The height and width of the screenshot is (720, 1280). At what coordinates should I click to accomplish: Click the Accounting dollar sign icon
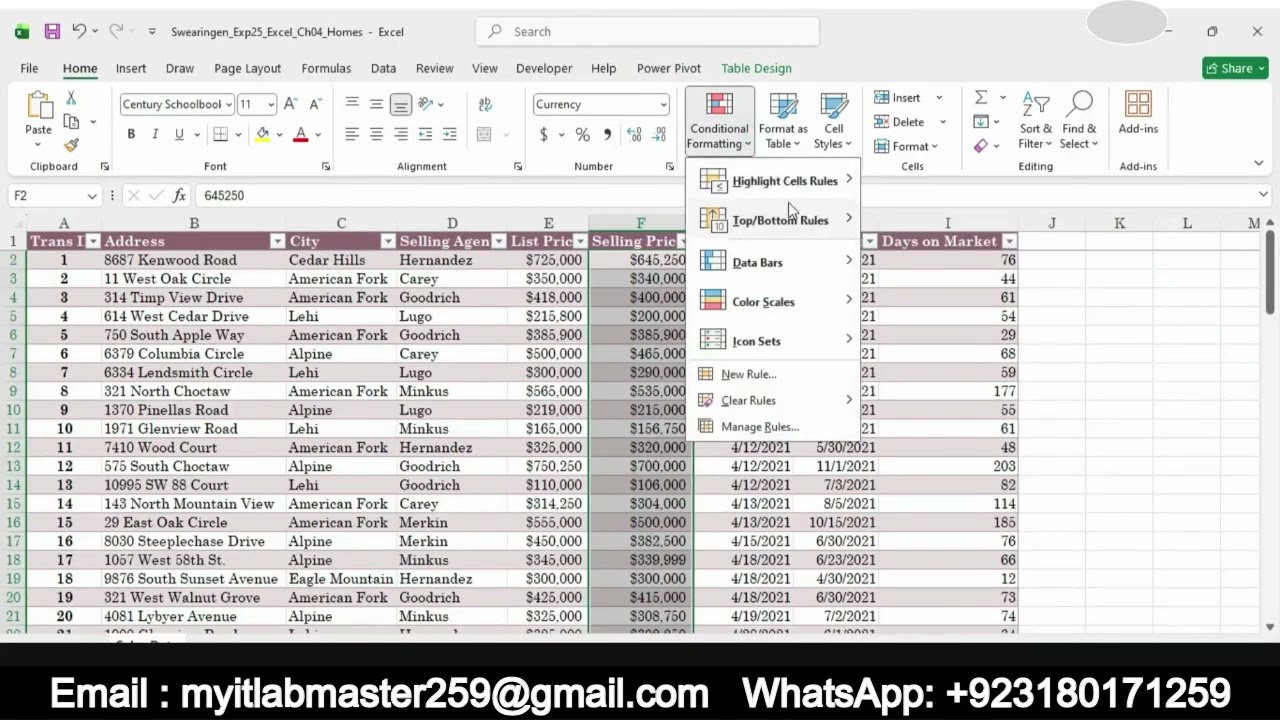click(544, 134)
